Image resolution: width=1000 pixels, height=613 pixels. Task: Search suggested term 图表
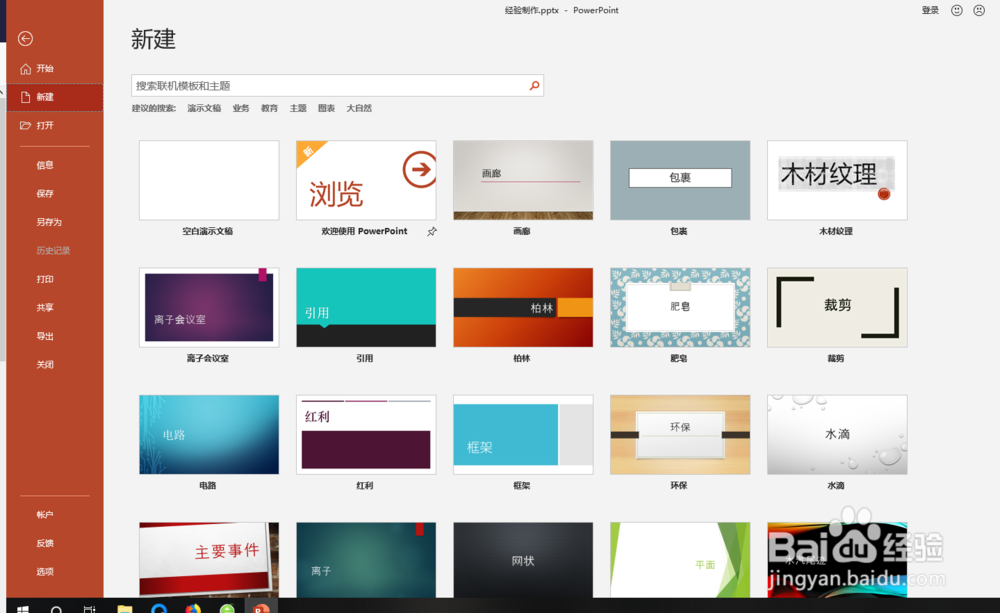tap(327, 108)
